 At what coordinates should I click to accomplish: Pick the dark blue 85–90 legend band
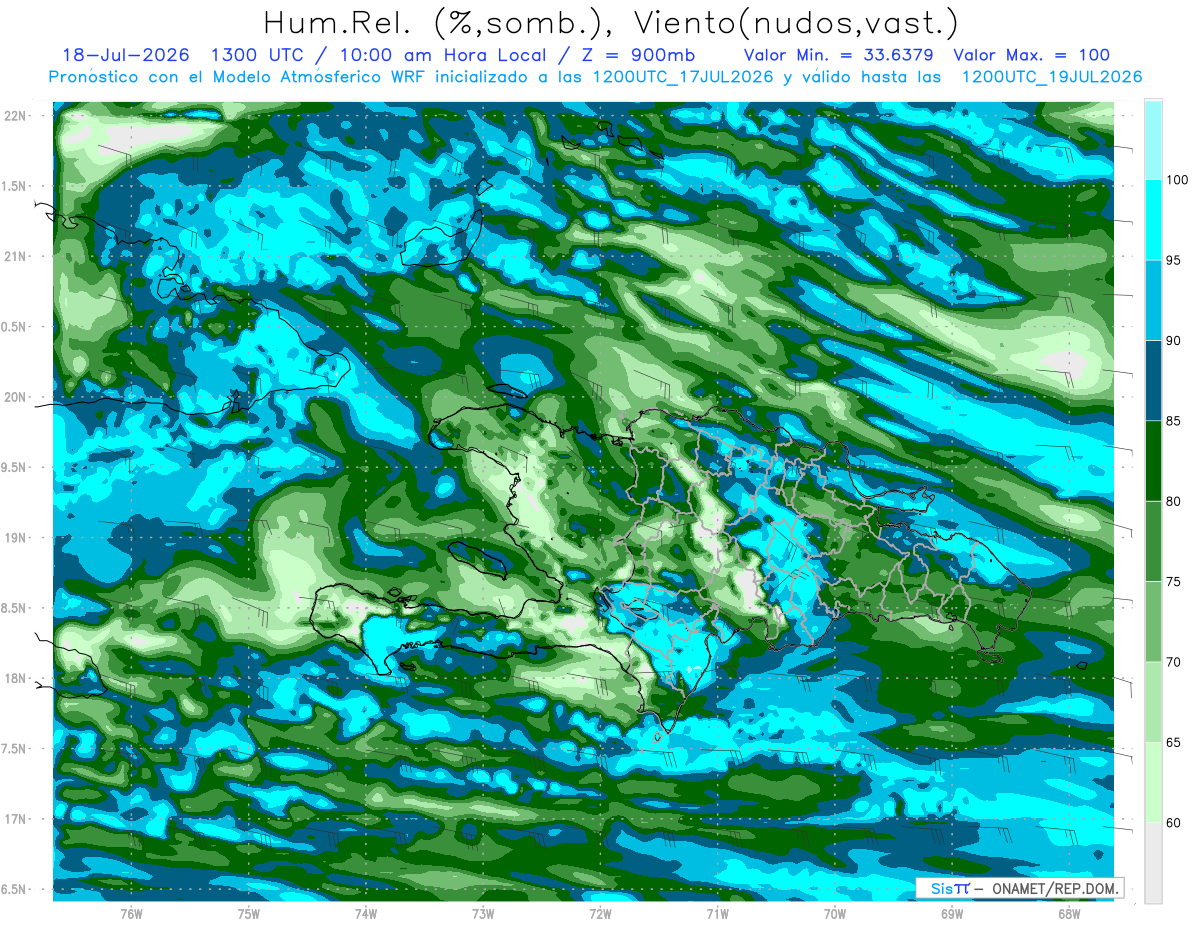tap(1153, 381)
